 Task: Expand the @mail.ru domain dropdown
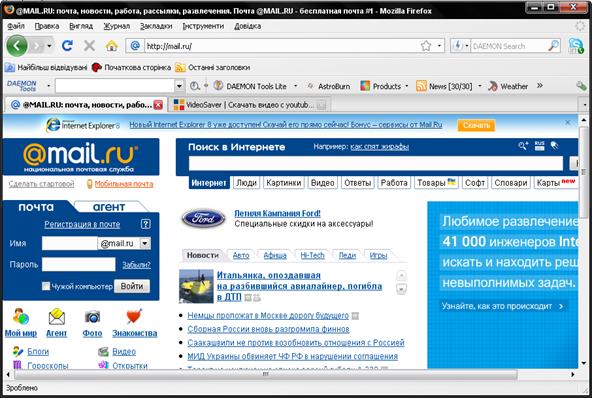point(145,243)
